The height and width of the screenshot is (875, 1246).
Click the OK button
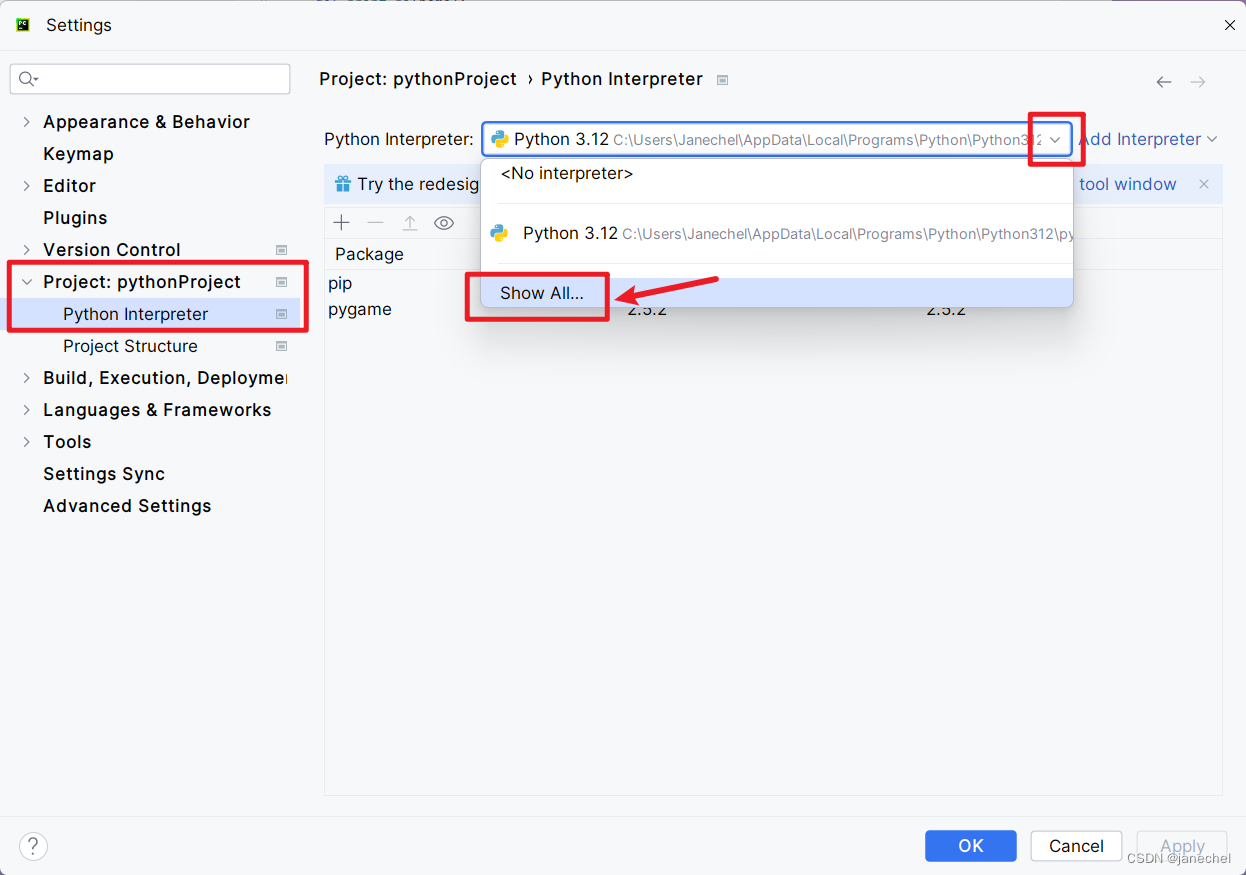(x=971, y=846)
